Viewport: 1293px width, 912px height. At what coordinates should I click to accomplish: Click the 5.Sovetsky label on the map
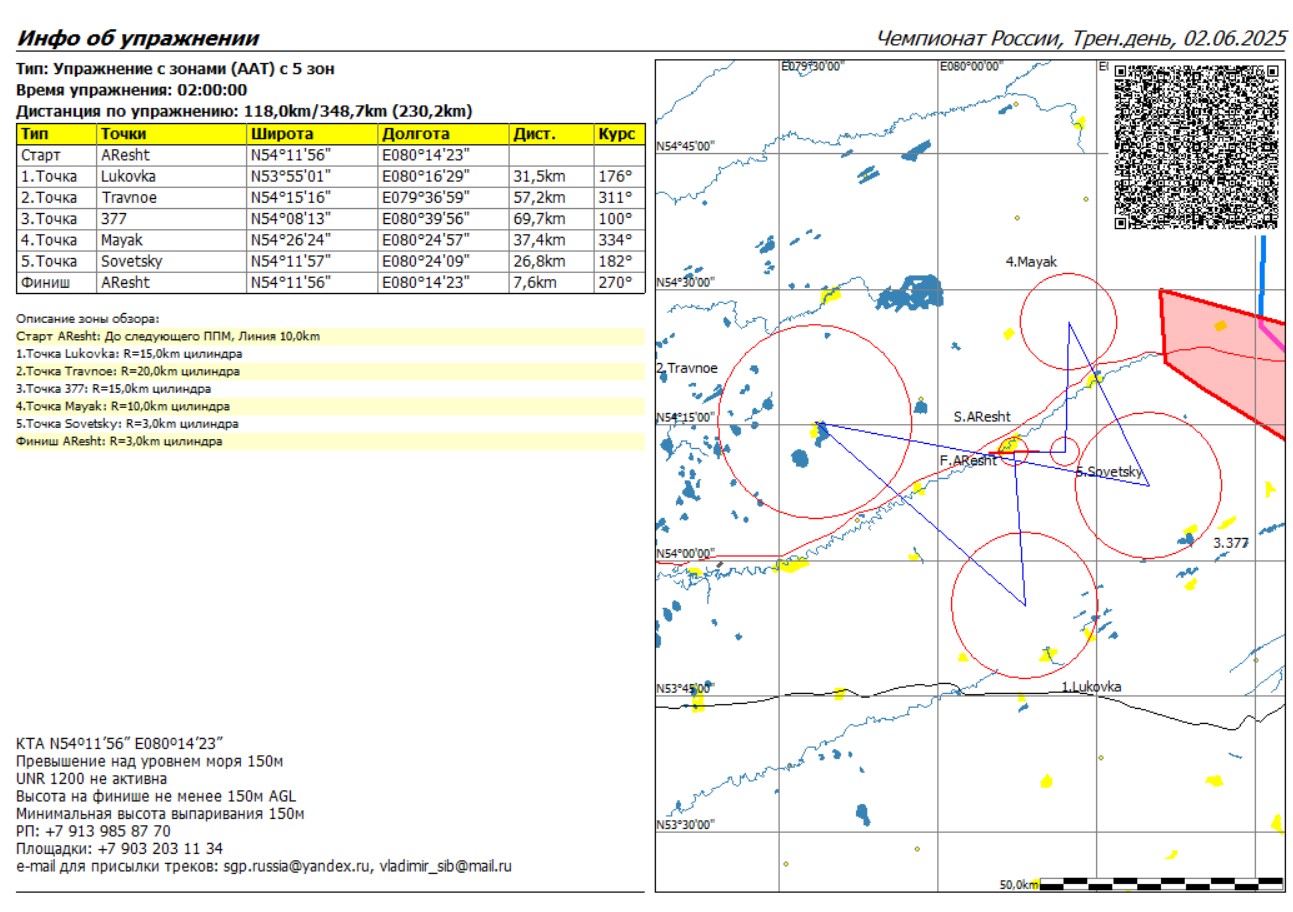pos(1110,471)
